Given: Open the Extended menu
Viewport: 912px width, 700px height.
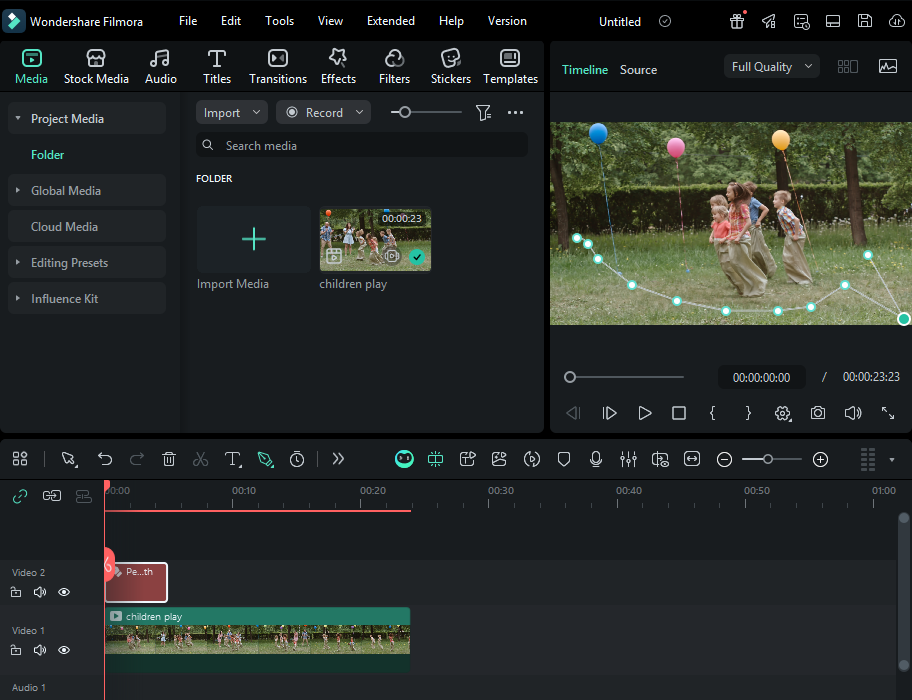Looking at the screenshot, I should coord(390,21).
